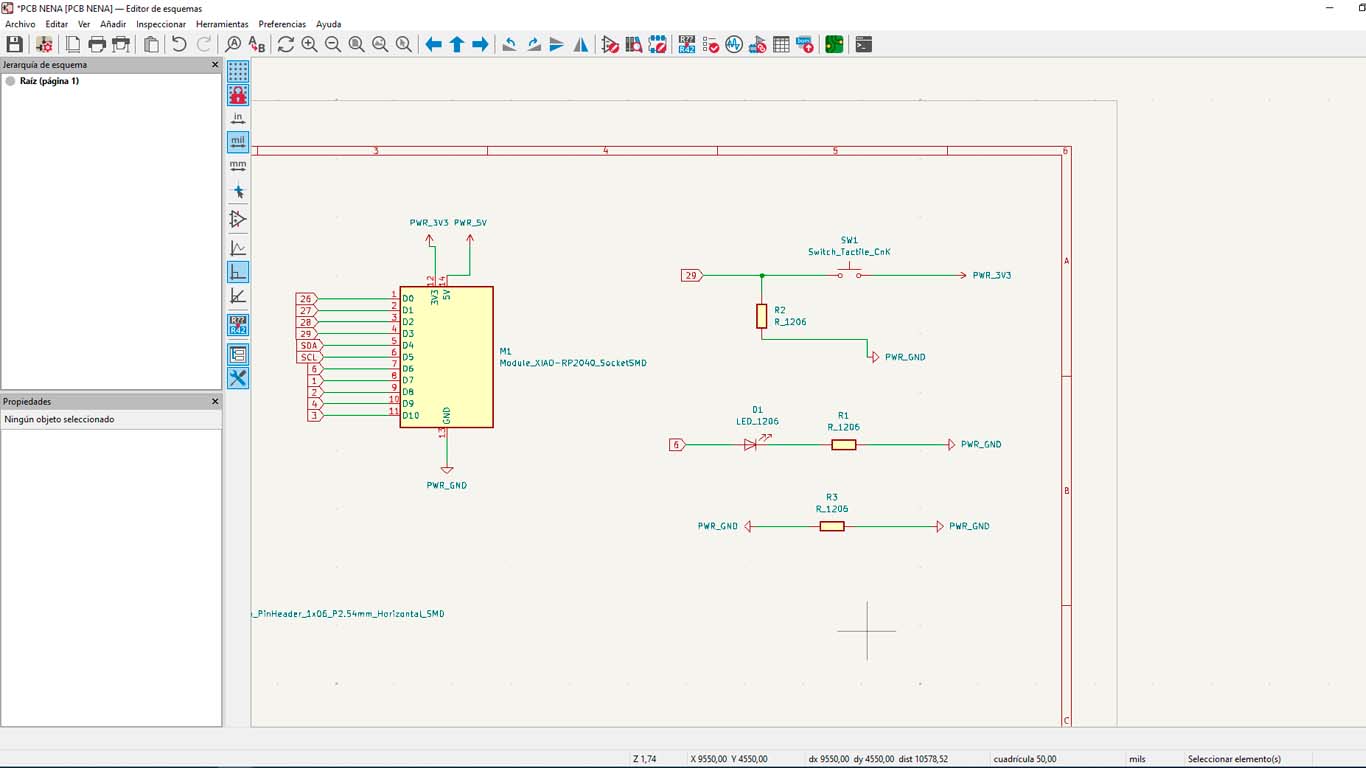Open the Ver menu
1366x768 pixels.
tap(84, 24)
